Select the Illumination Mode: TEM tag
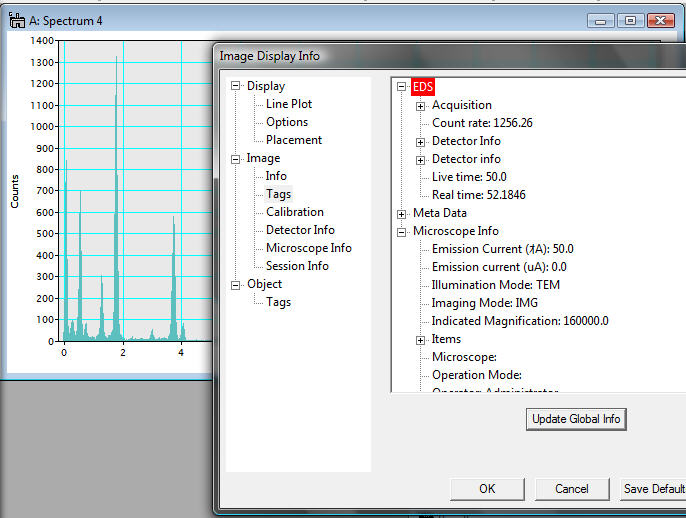The height and width of the screenshot is (518, 686). (x=496, y=285)
